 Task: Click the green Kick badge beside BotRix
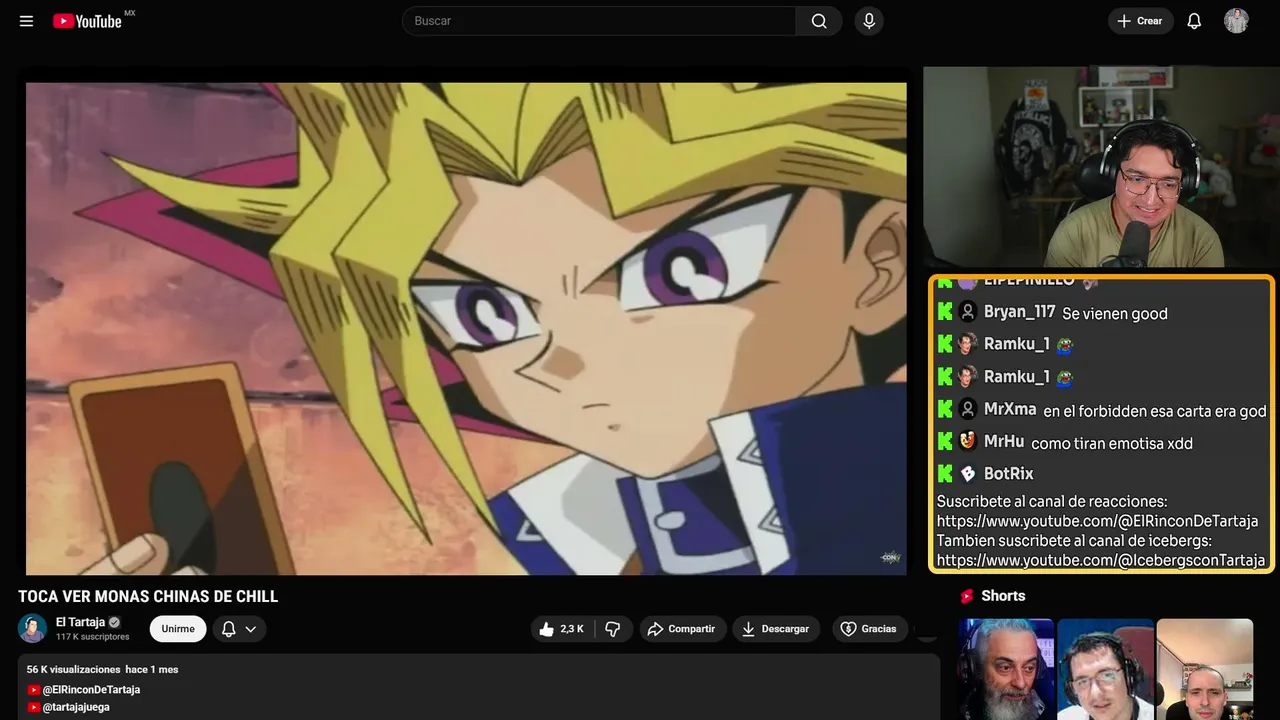(945, 473)
